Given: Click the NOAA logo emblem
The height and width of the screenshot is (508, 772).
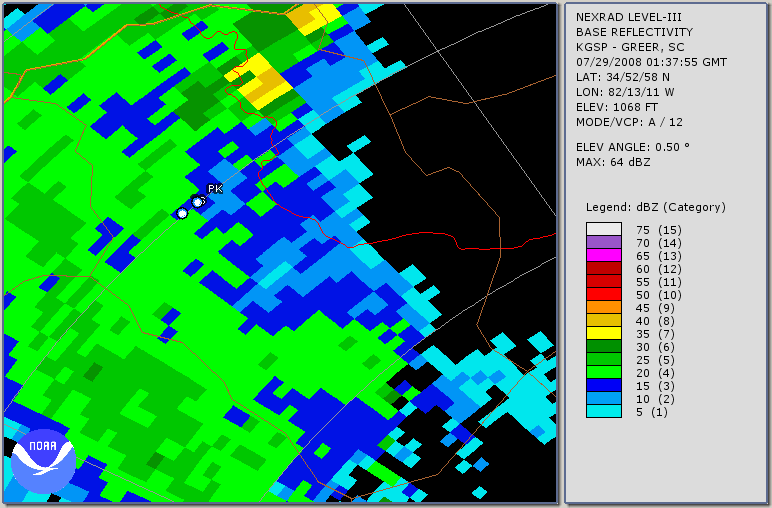Looking at the screenshot, I should [x=43, y=462].
